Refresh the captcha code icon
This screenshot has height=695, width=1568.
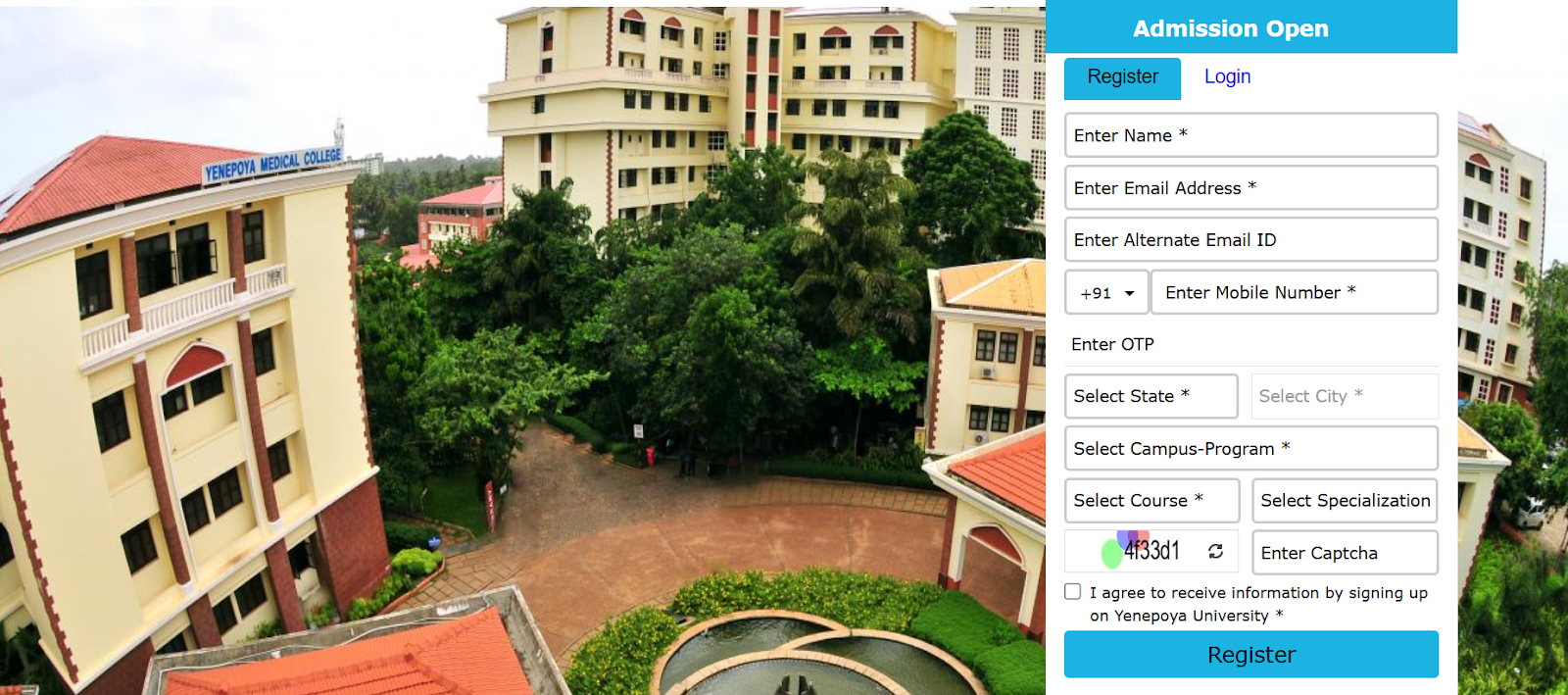click(1215, 552)
